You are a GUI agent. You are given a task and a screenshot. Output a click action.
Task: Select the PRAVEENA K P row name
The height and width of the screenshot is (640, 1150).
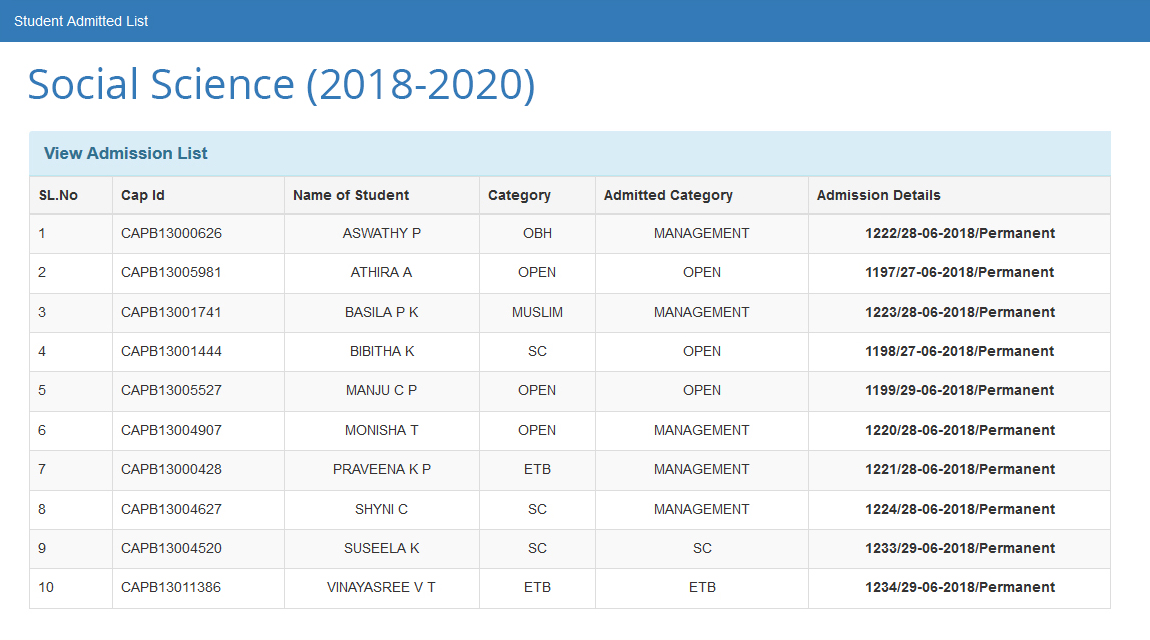point(381,469)
